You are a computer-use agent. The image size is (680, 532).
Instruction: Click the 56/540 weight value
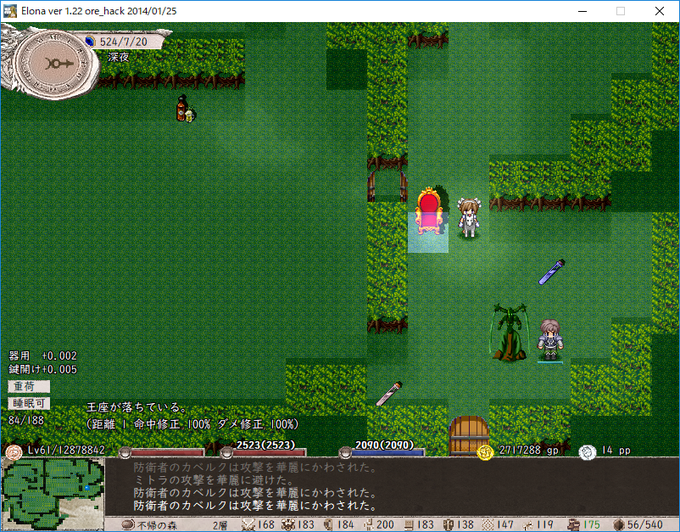point(645,525)
